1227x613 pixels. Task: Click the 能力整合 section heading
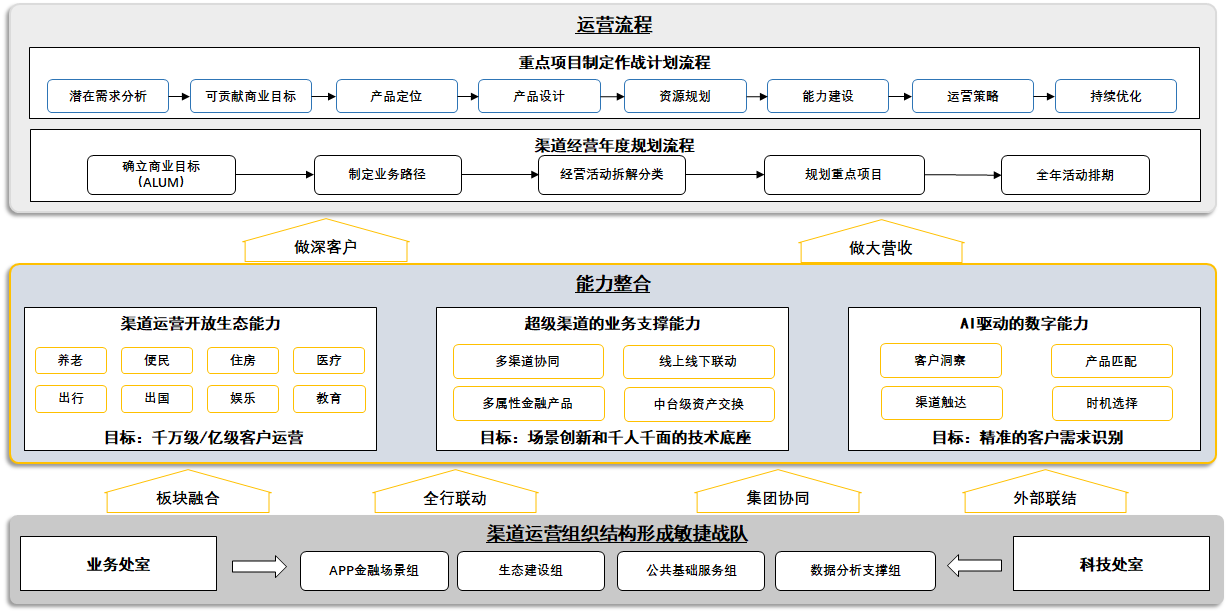tap(613, 284)
